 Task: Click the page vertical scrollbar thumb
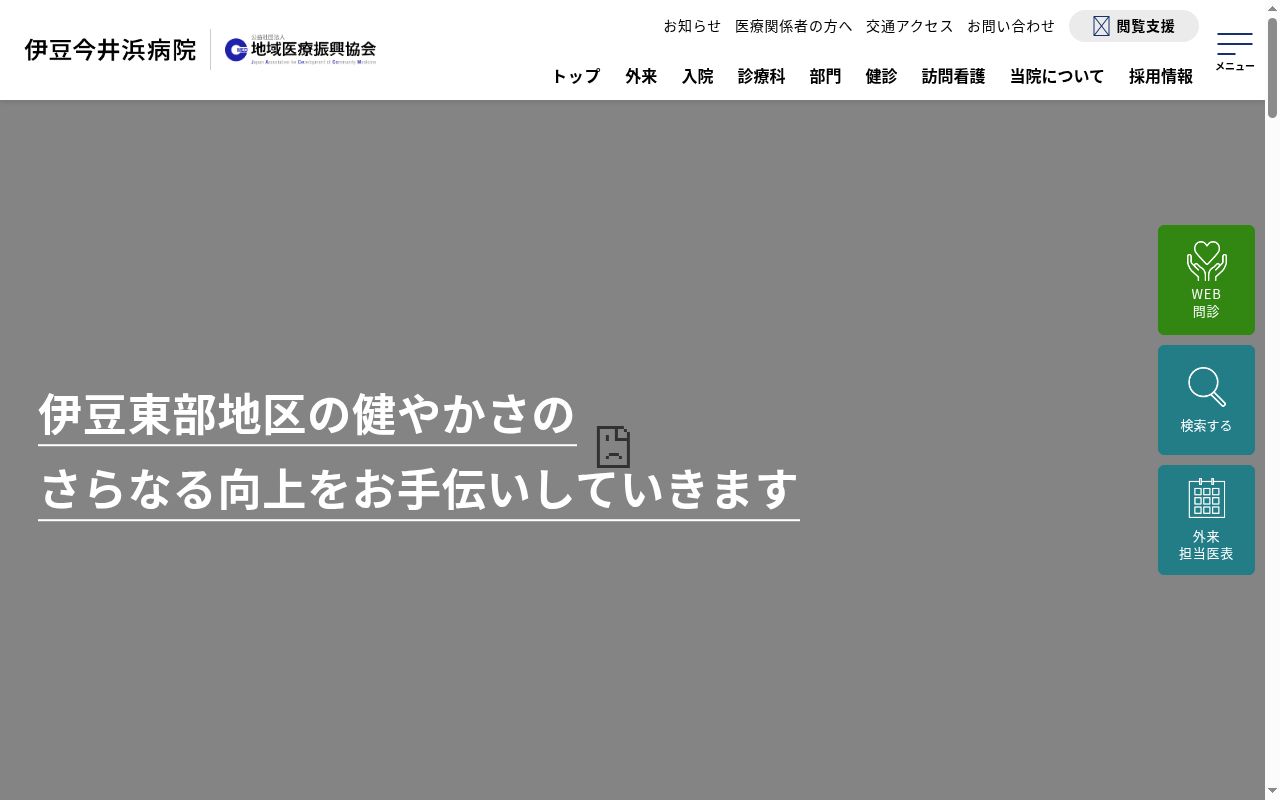pos(1272,67)
